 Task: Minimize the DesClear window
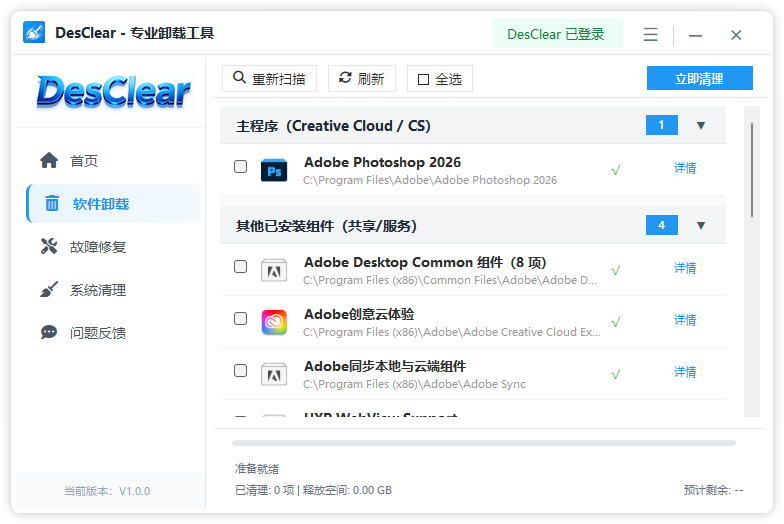point(695,36)
